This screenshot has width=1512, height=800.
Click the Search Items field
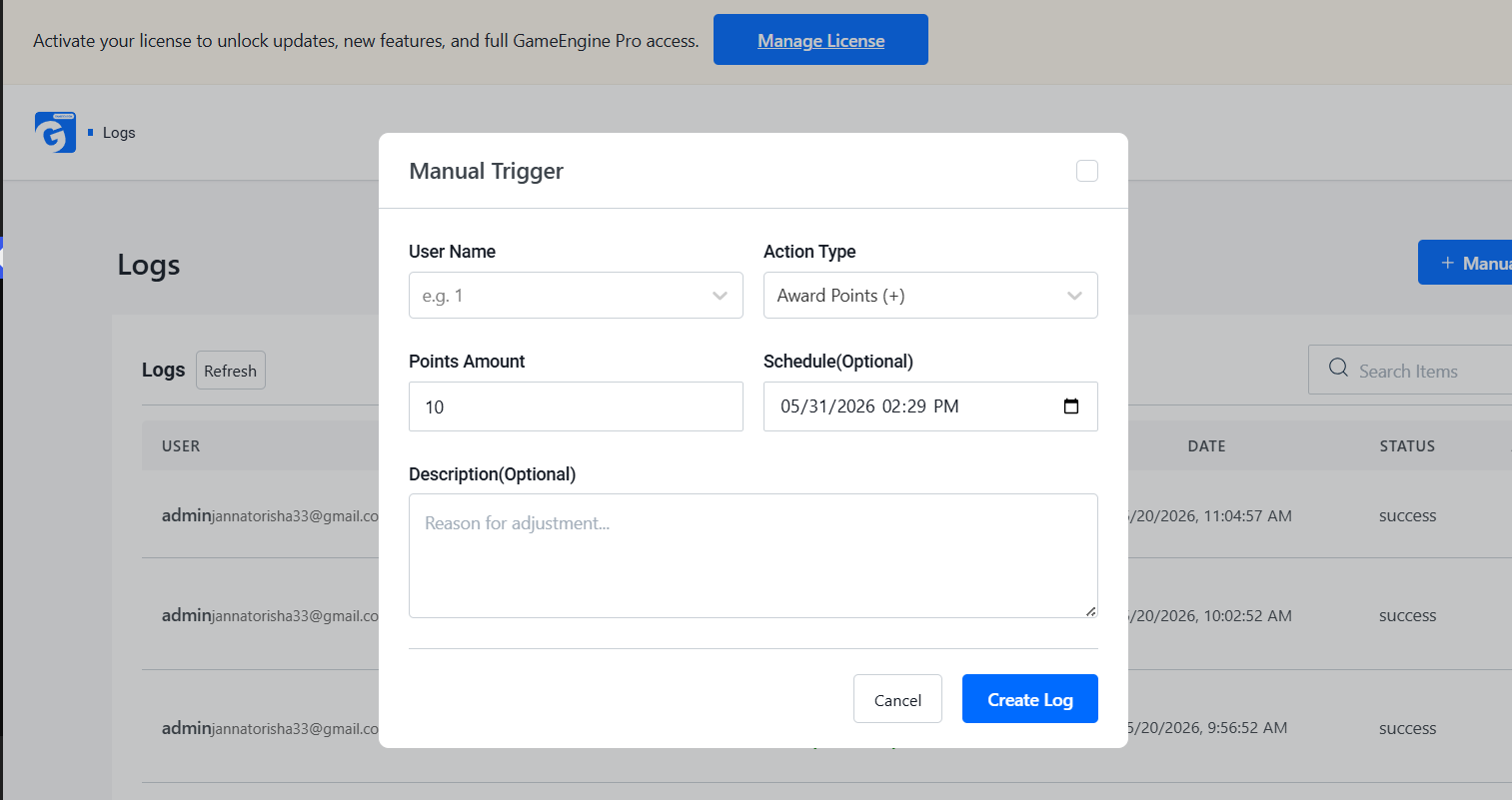coord(1410,371)
